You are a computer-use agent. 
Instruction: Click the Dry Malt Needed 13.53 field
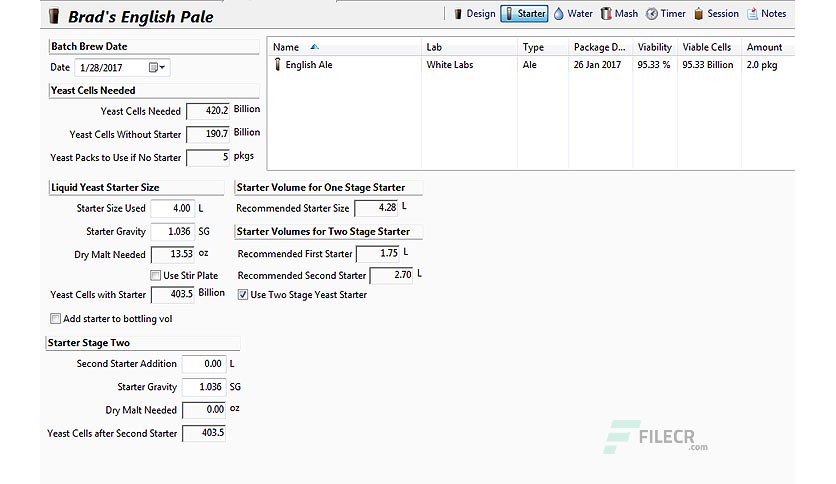pos(172,254)
